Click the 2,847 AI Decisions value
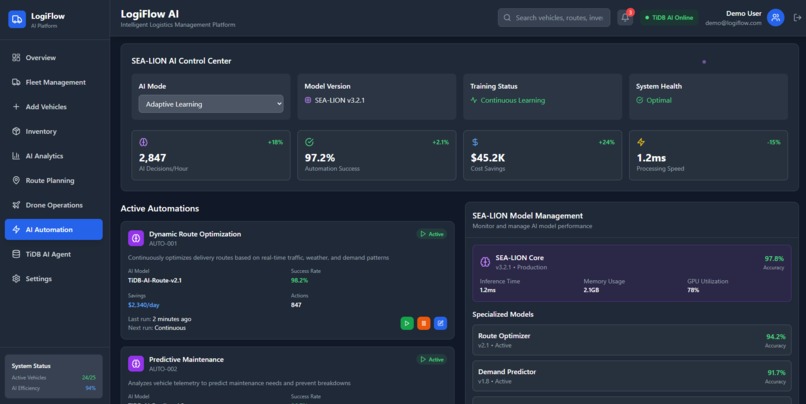This screenshot has height=404, width=806. [x=152, y=158]
